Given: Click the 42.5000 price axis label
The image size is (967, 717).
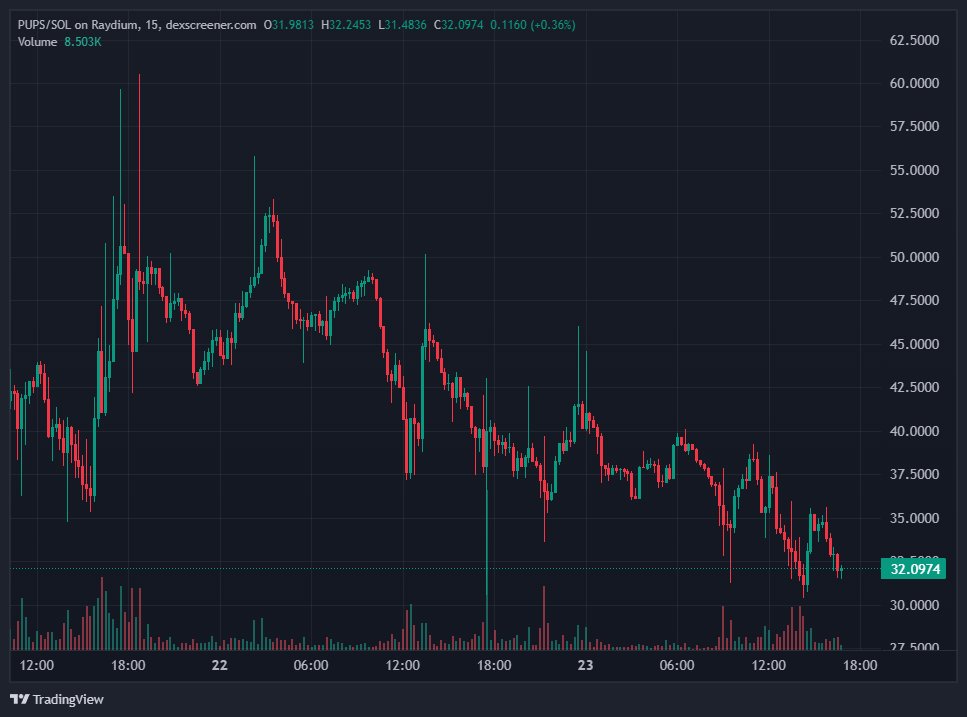Looking at the screenshot, I should [914, 387].
